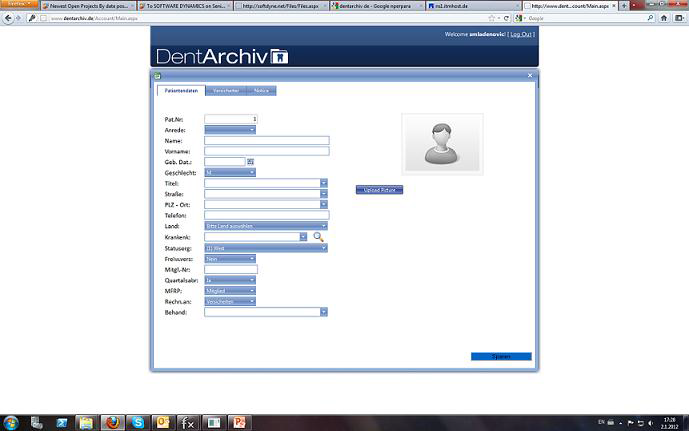This screenshot has width=689, height=431.
Task: Click into the Name field
Action: [267, 141]
